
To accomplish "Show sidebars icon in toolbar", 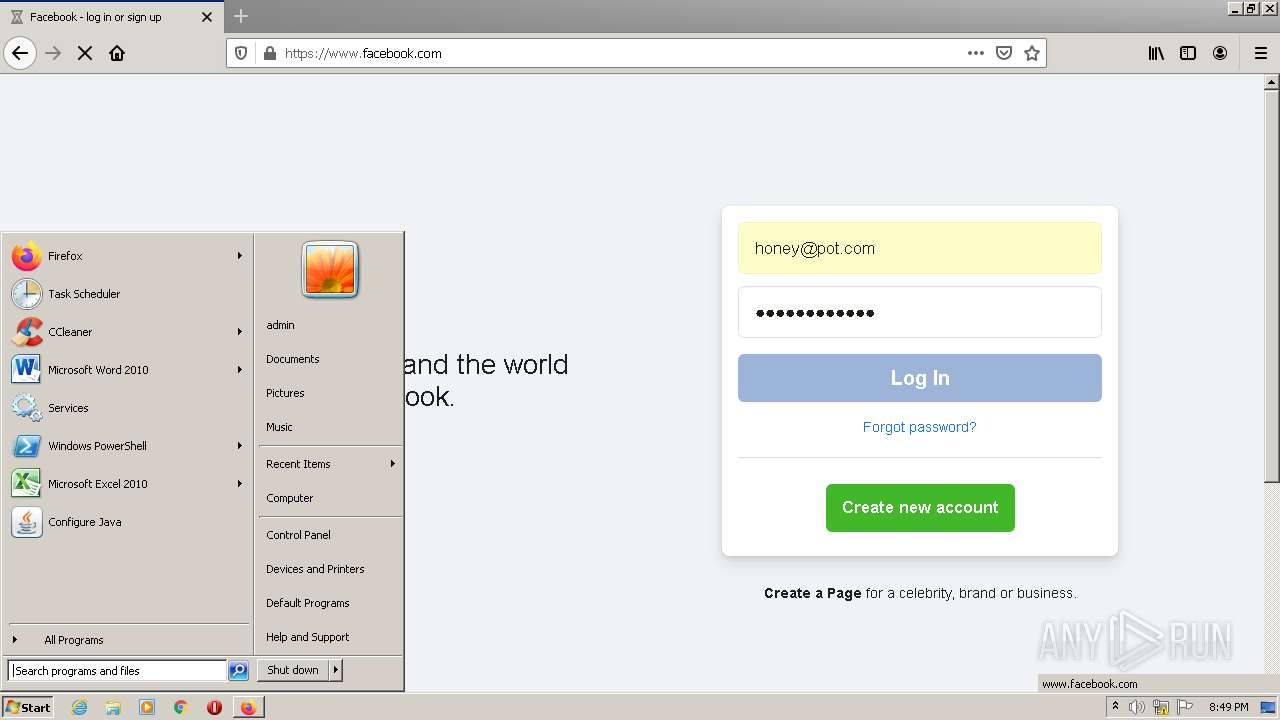I will pos(1188,53).
